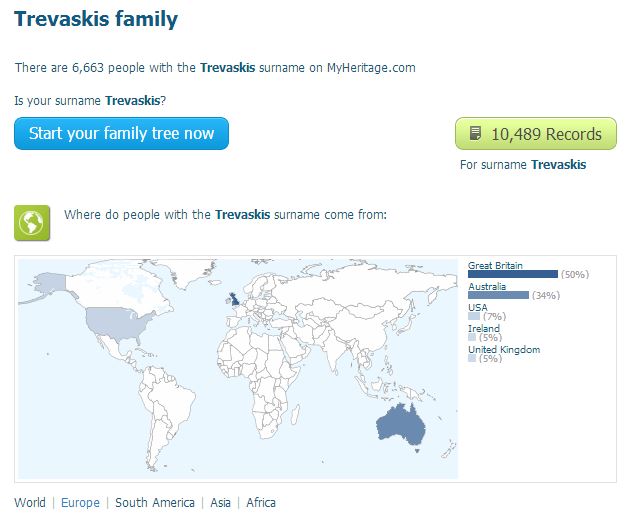This screenshot has height=513, width=628.
Task: Click the records document icon
Action: coord(475,133)
